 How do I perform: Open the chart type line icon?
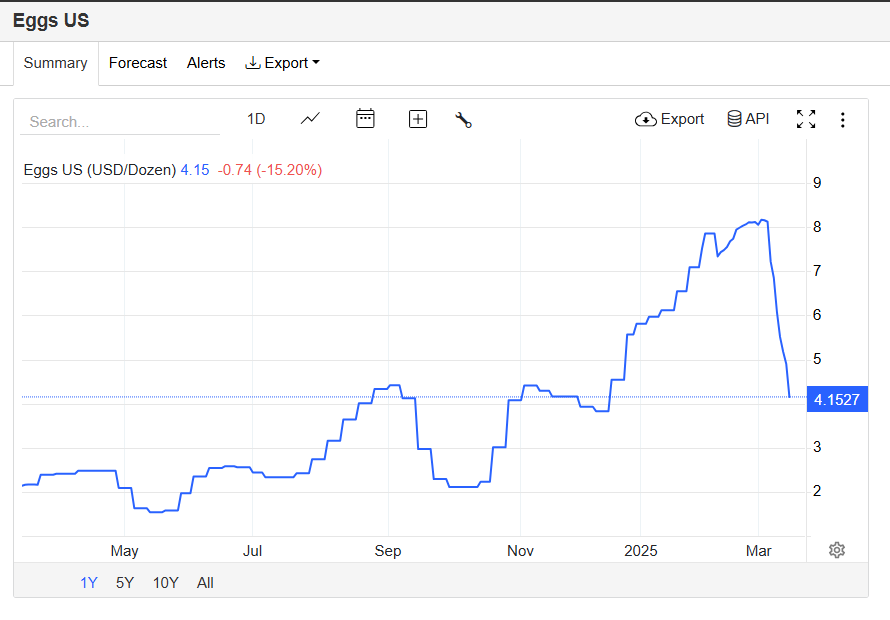click(x=310, y=119)
